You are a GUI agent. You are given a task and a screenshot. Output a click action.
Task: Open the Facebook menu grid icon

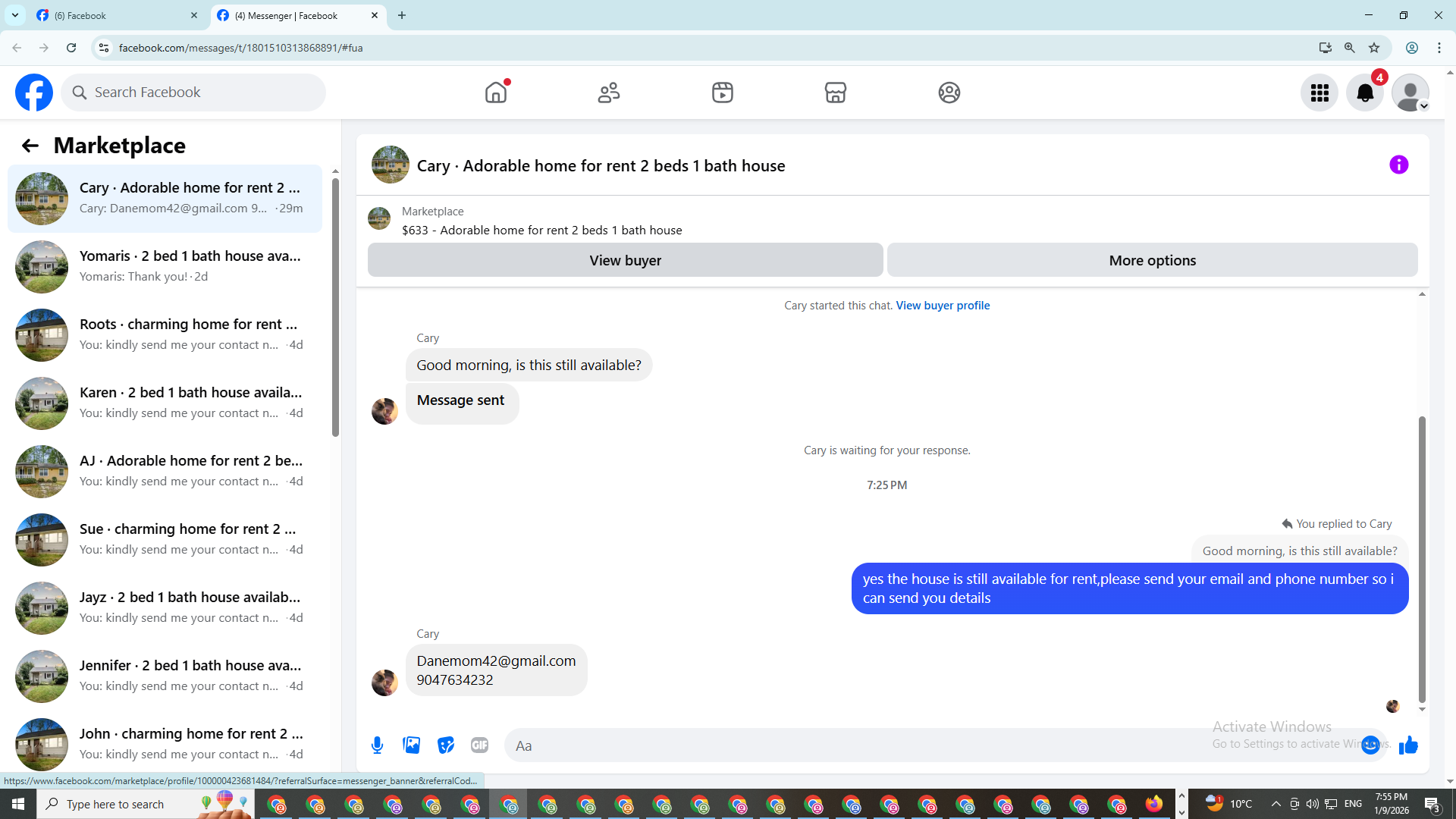(1319, 93)
